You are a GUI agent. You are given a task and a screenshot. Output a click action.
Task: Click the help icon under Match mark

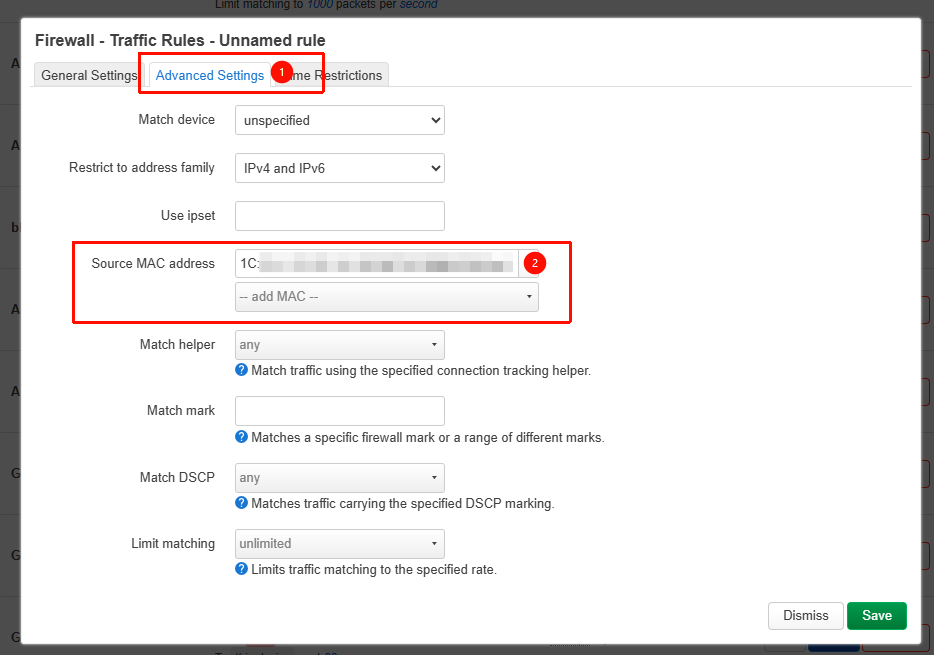[241, 437]
